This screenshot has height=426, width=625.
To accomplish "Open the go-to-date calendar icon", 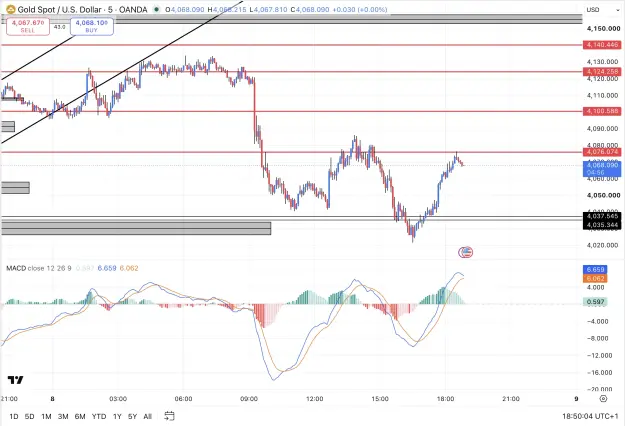I will 169,416.
